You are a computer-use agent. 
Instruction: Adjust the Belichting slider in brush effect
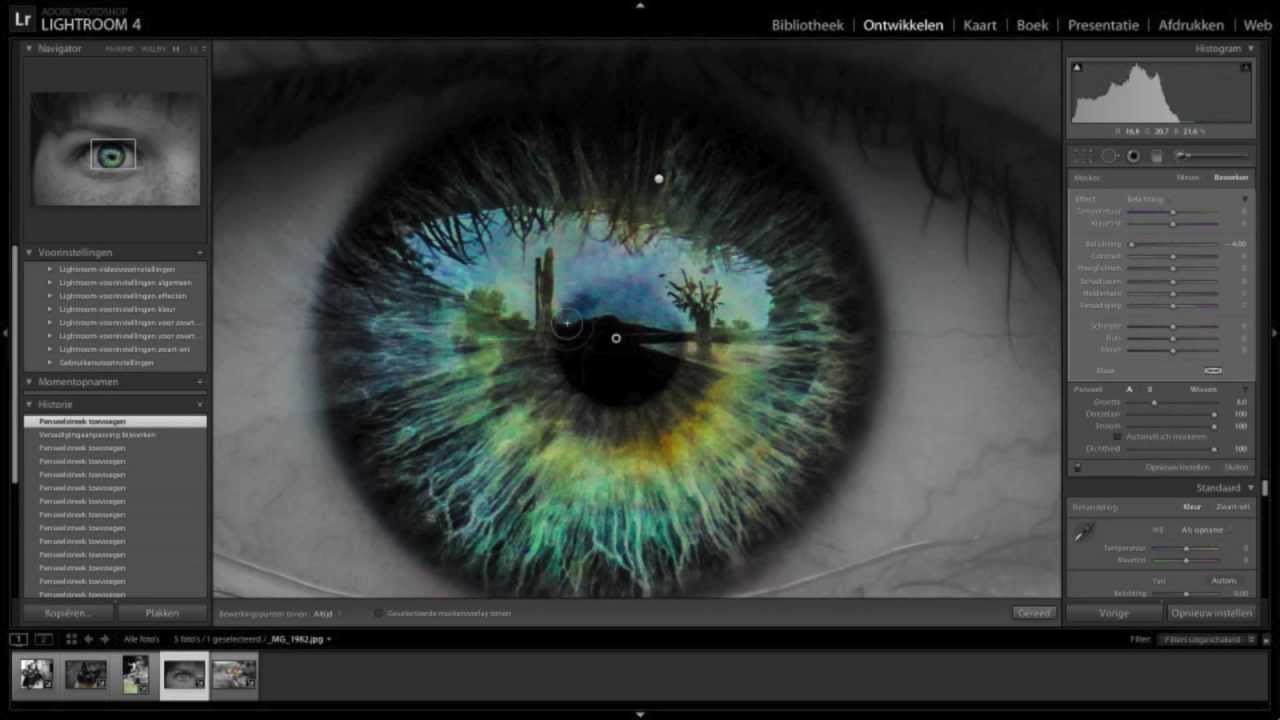pyautogui.click(x=1174, y=244)
